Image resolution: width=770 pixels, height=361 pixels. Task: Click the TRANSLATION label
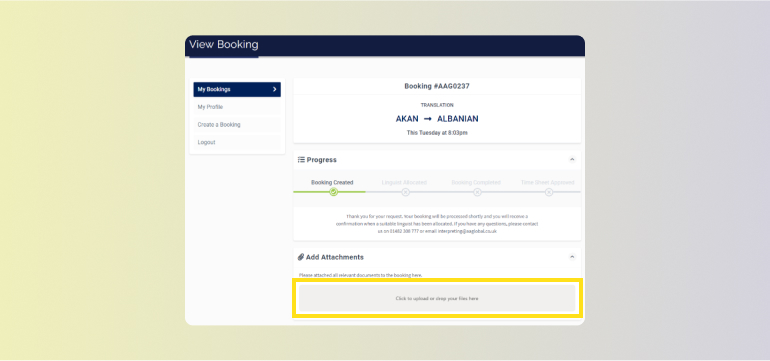point(437,105)
